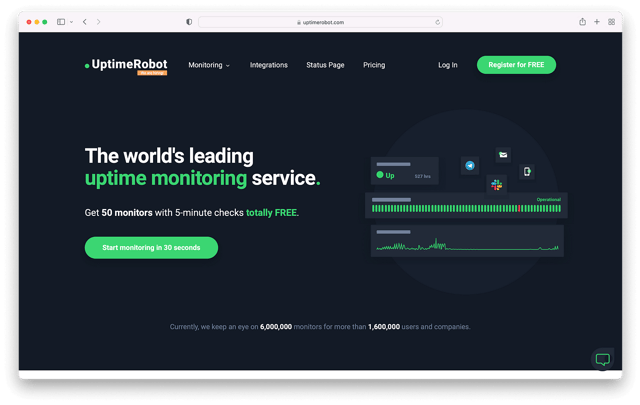Go forward with the browser forward arrow
The image size is (640, 405).
(98, 22)
